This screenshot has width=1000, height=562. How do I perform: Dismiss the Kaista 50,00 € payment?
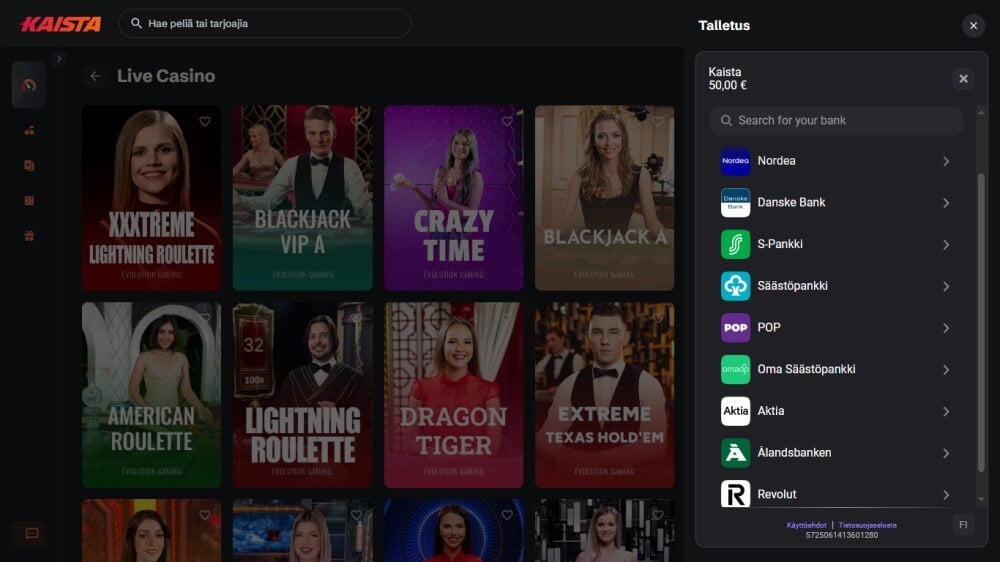click(963, 78)
